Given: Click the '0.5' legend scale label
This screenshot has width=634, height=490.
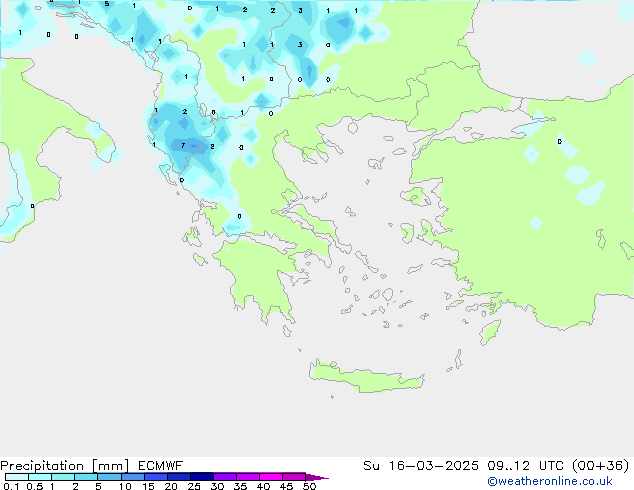Looking at the screenshot, I should click(x=34, y=486).
